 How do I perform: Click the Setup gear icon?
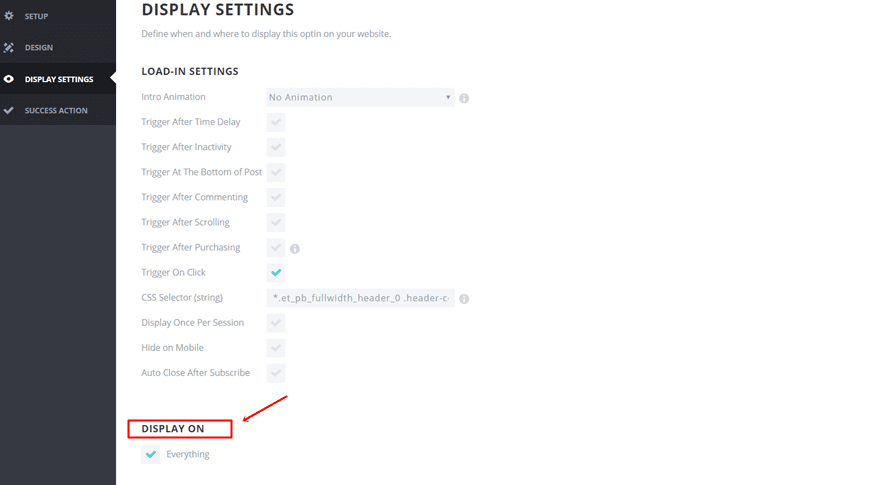coord(9,17)
